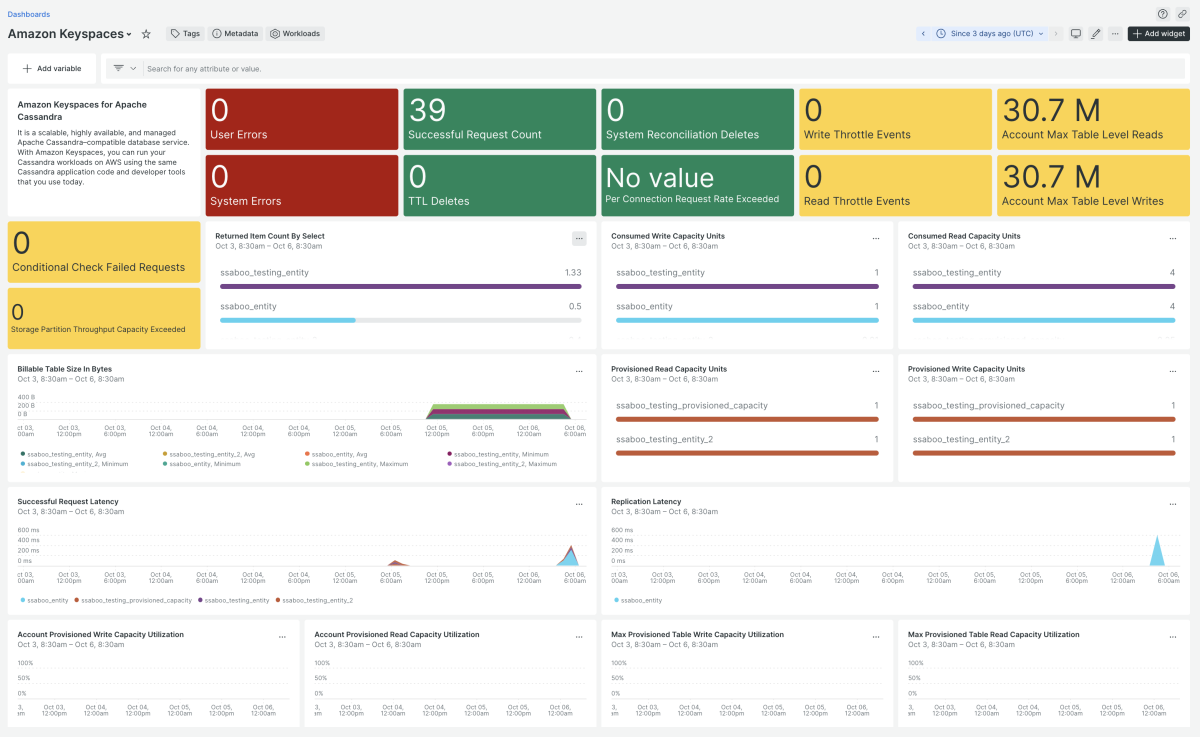1200x737 pixels.
Task: Select Account Max Table Level Reads tile
Action: pyautogui.click(x=1093, y=119)
